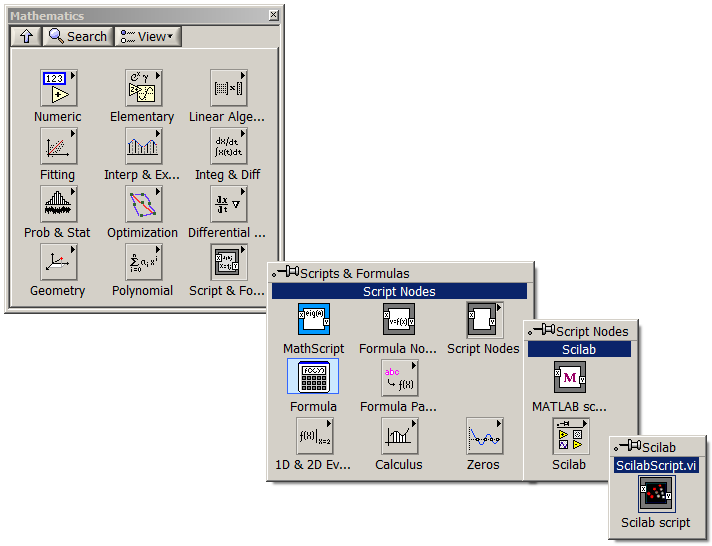
Task: Pin the Scripts & Formulas palette
Action: [x=286, y=273]
